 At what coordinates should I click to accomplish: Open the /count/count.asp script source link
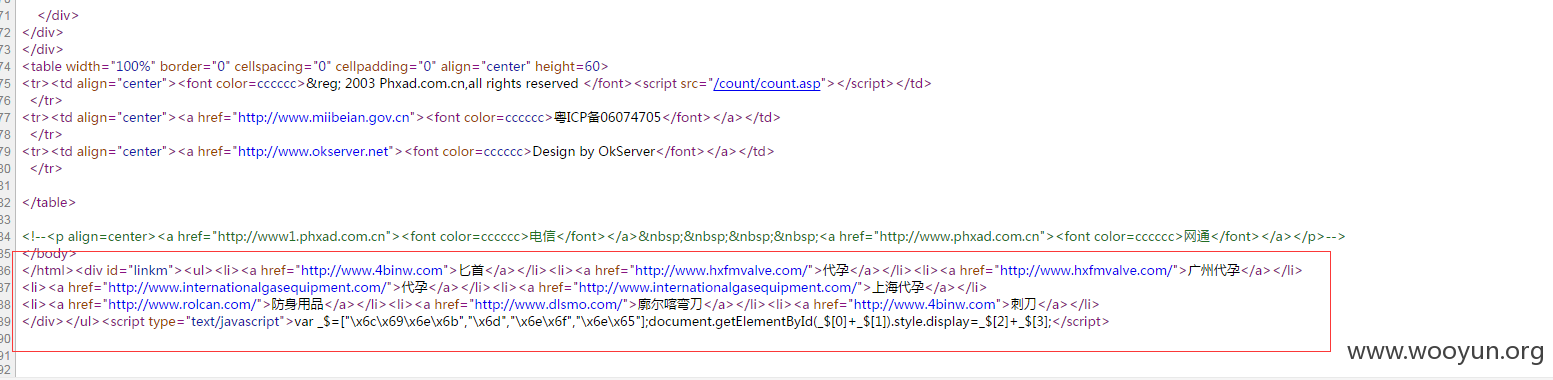[x=766, y=83]
